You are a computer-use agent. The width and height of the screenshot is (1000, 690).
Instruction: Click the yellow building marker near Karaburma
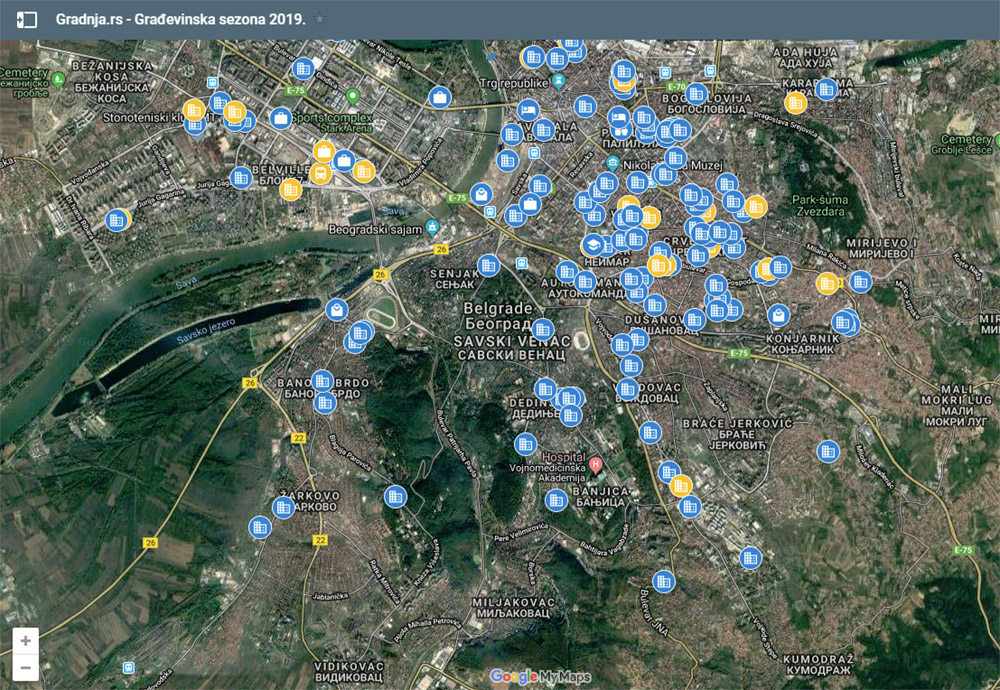coord(796,102)
